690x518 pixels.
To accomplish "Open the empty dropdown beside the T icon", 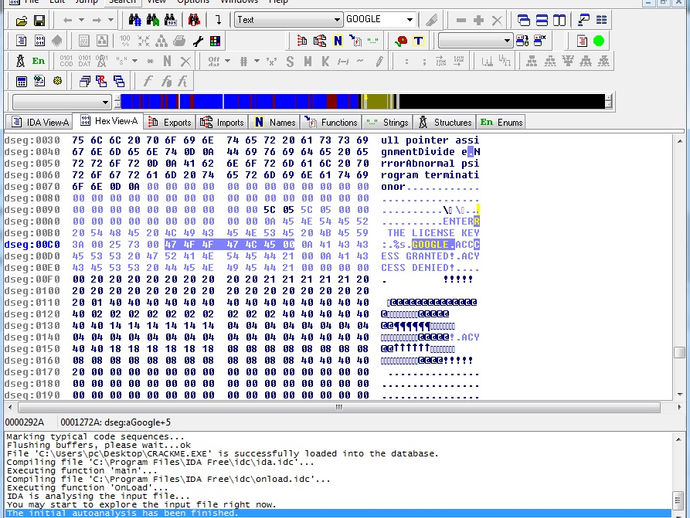I will click(x=476, y=41).
